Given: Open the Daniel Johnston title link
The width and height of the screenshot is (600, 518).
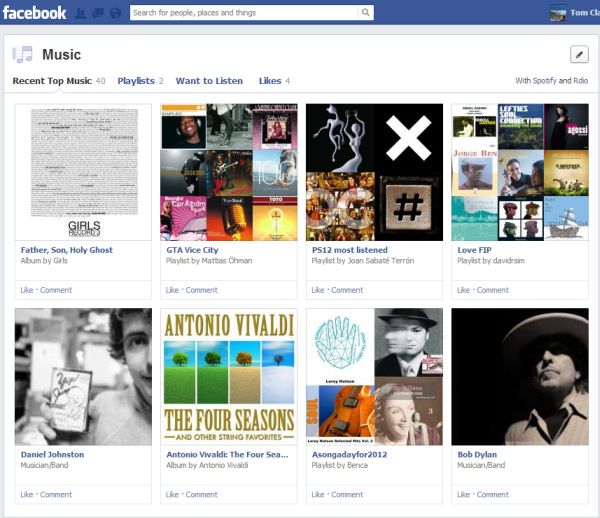Looking at the screenshot, I should click(52, 454).
